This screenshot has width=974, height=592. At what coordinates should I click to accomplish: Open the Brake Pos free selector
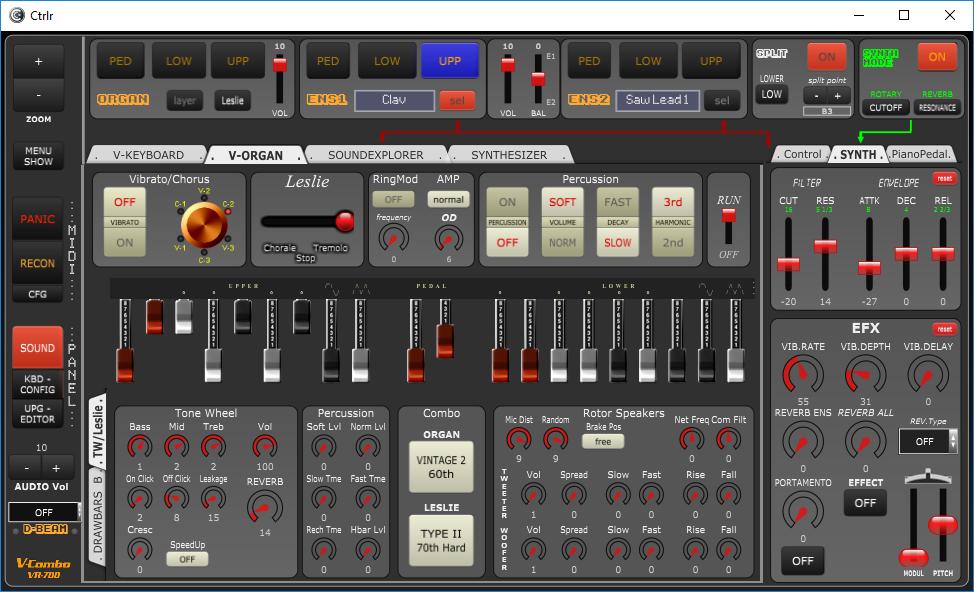coord(603,442)
